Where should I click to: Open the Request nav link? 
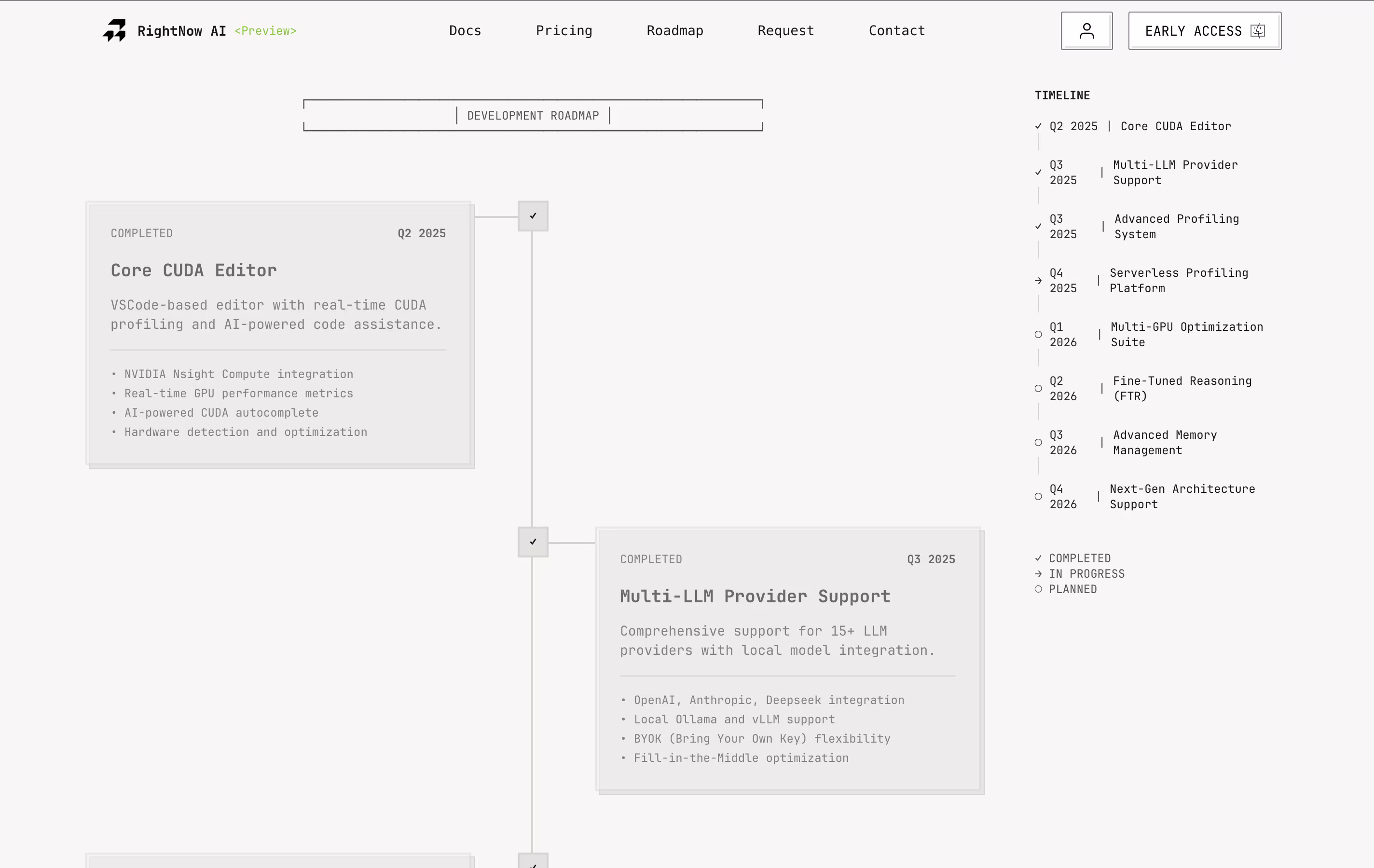click(x=786, y=31)
